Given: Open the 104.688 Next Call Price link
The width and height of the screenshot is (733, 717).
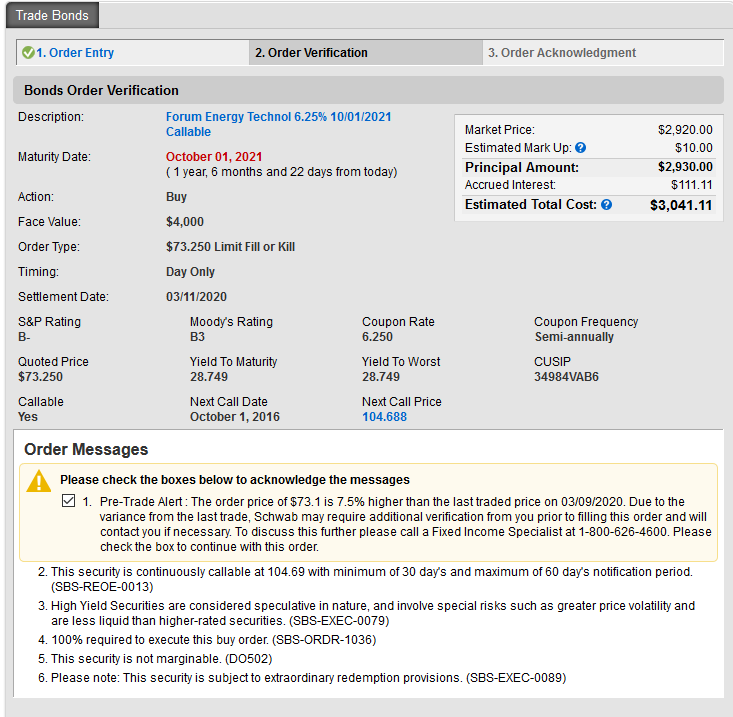Looking at the screenshot, I should click(x=384, y=417).
